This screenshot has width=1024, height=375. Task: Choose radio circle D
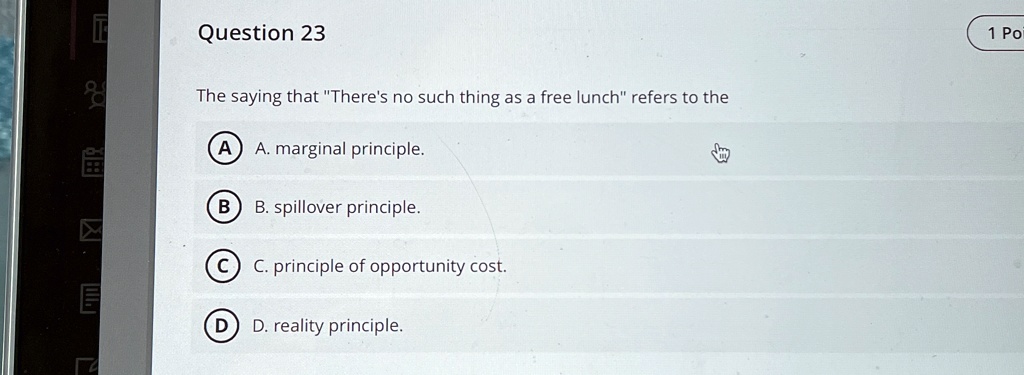coord(220,325)
